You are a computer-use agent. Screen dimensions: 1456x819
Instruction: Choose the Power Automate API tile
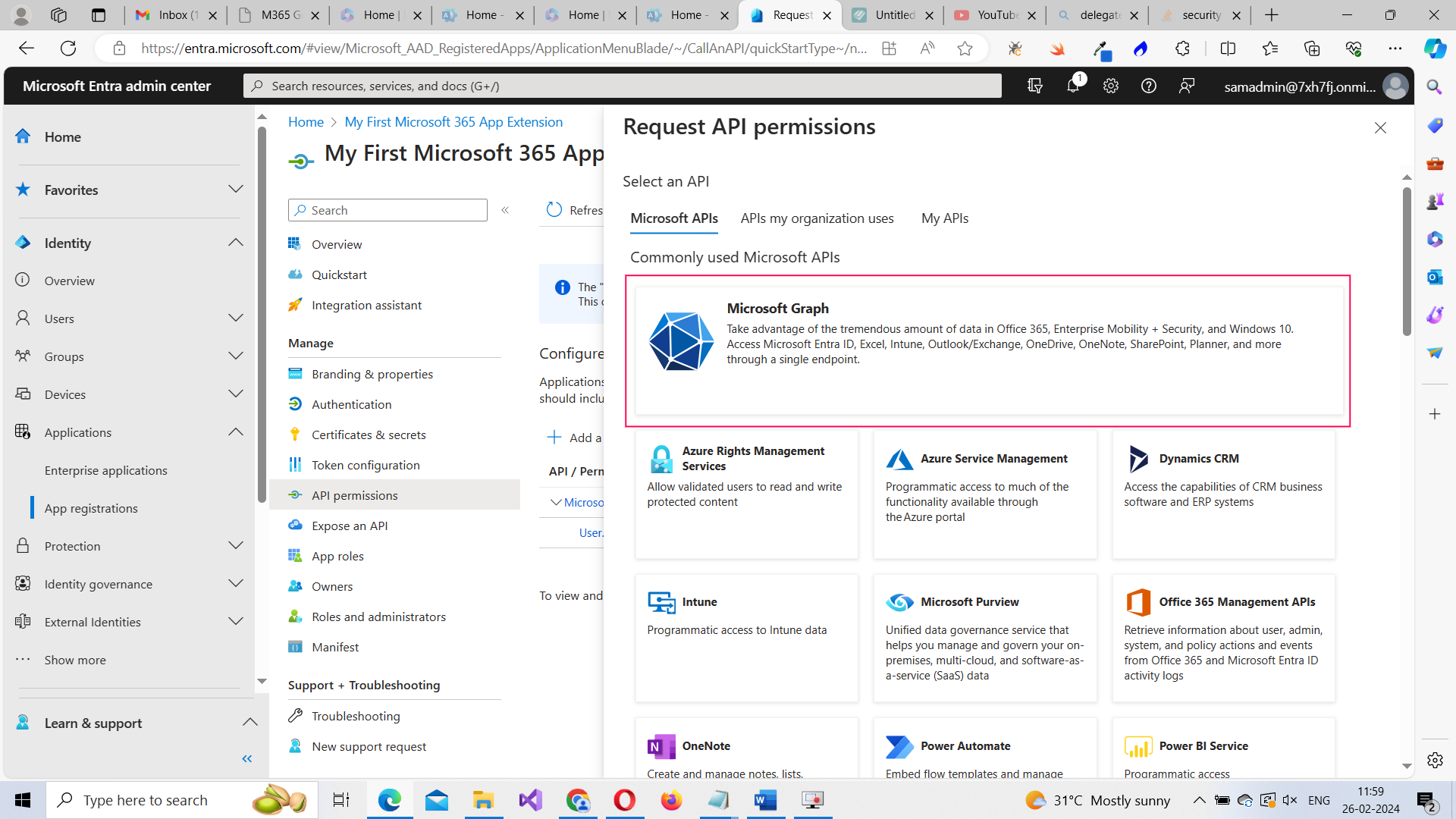pos(984,745)
